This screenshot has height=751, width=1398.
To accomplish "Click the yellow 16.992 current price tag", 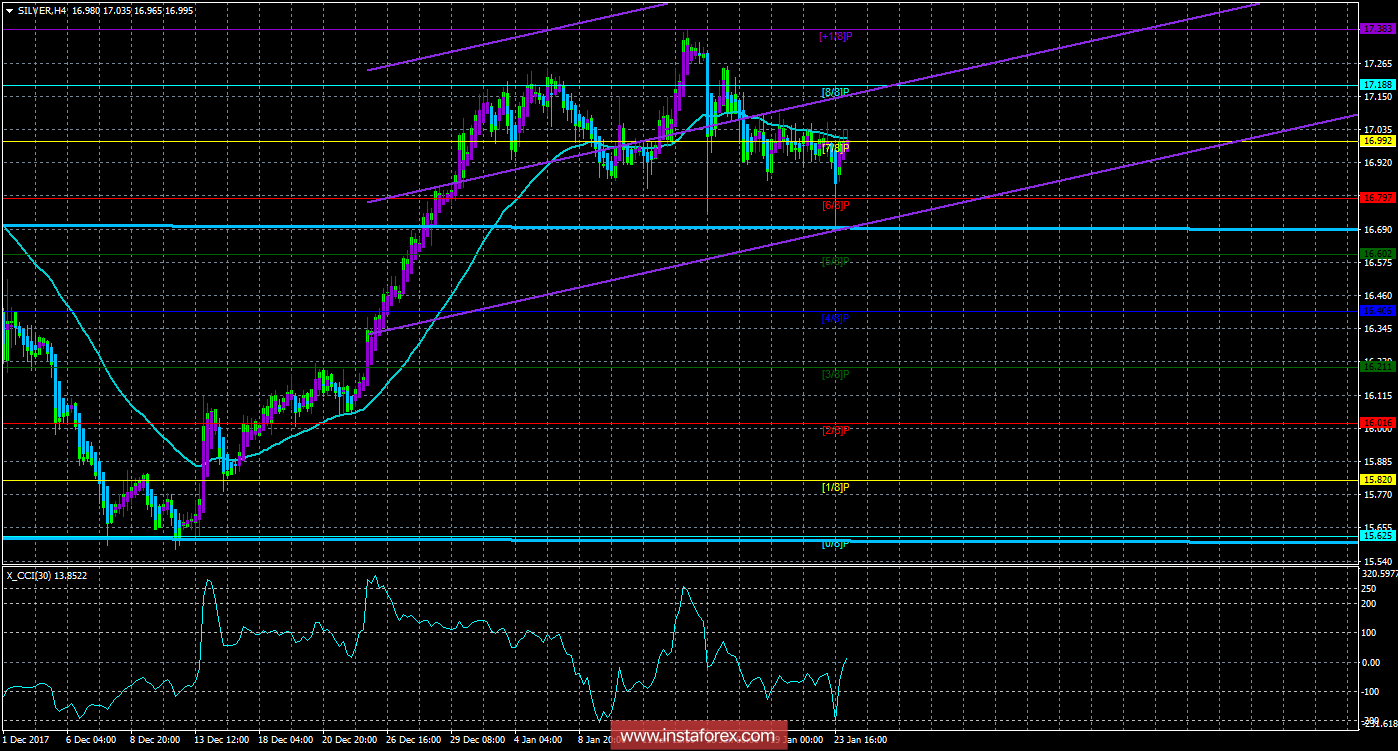I will [1377, 142].
